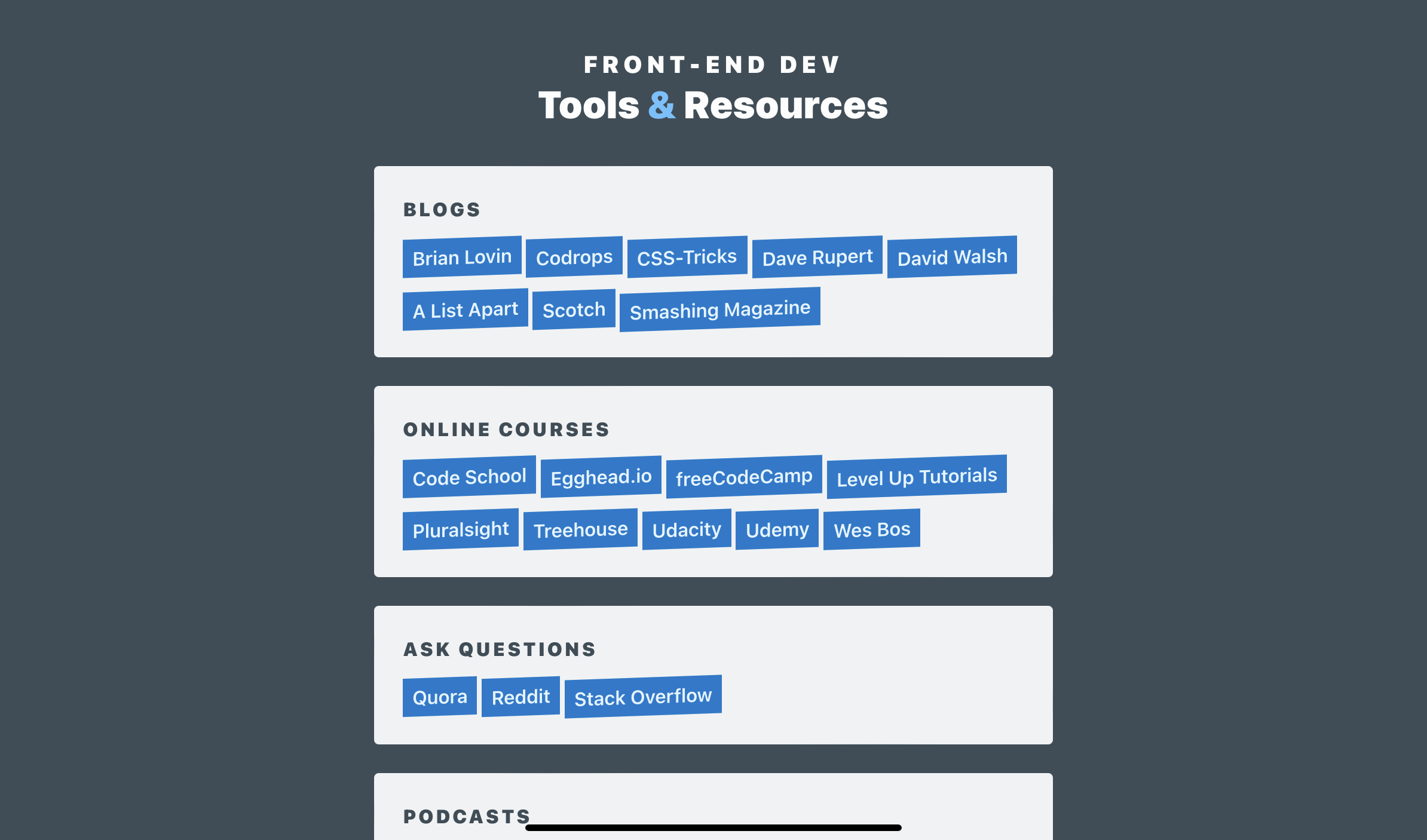Image resolution: width=1427 pixels, height=840 pixels.
Task: Select the David Walsh blog tag
Action: [x=952, y=257]
